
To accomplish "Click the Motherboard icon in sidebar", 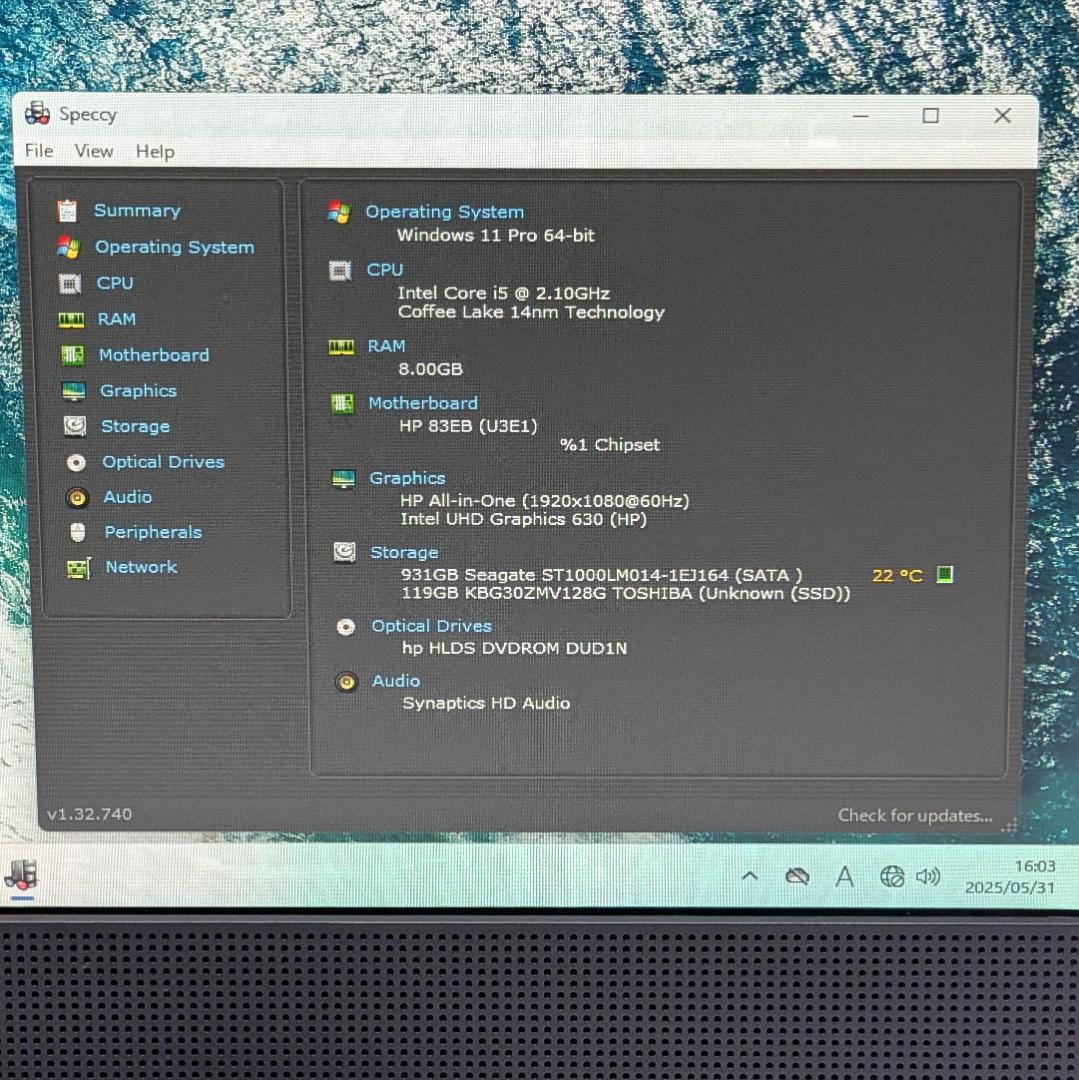I will (72, 356).
